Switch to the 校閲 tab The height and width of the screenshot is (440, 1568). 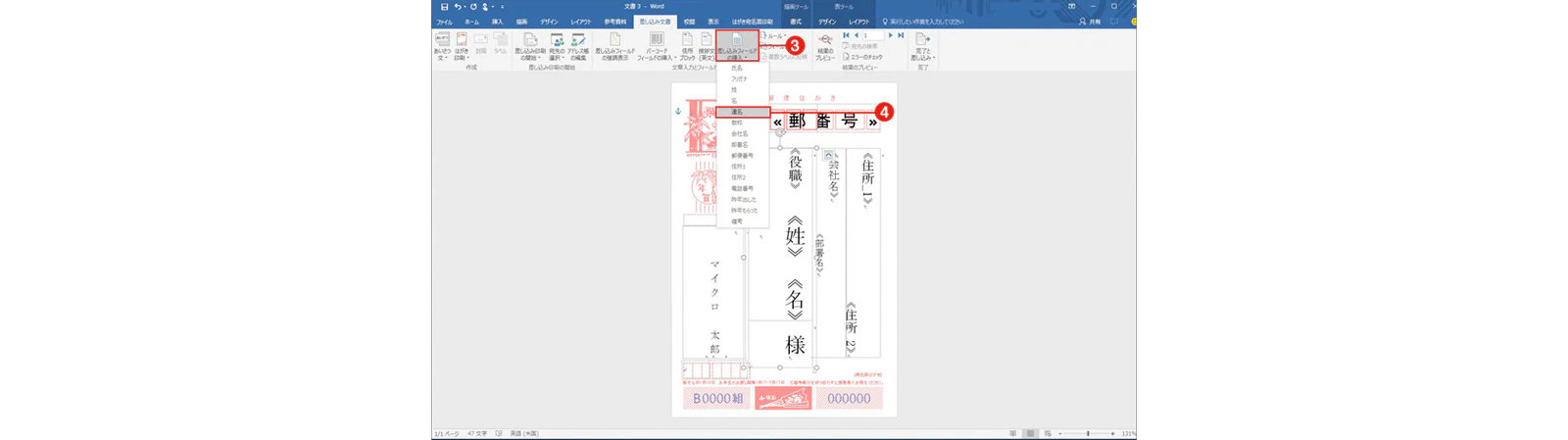pyautogui.click(x=689, y=22)
